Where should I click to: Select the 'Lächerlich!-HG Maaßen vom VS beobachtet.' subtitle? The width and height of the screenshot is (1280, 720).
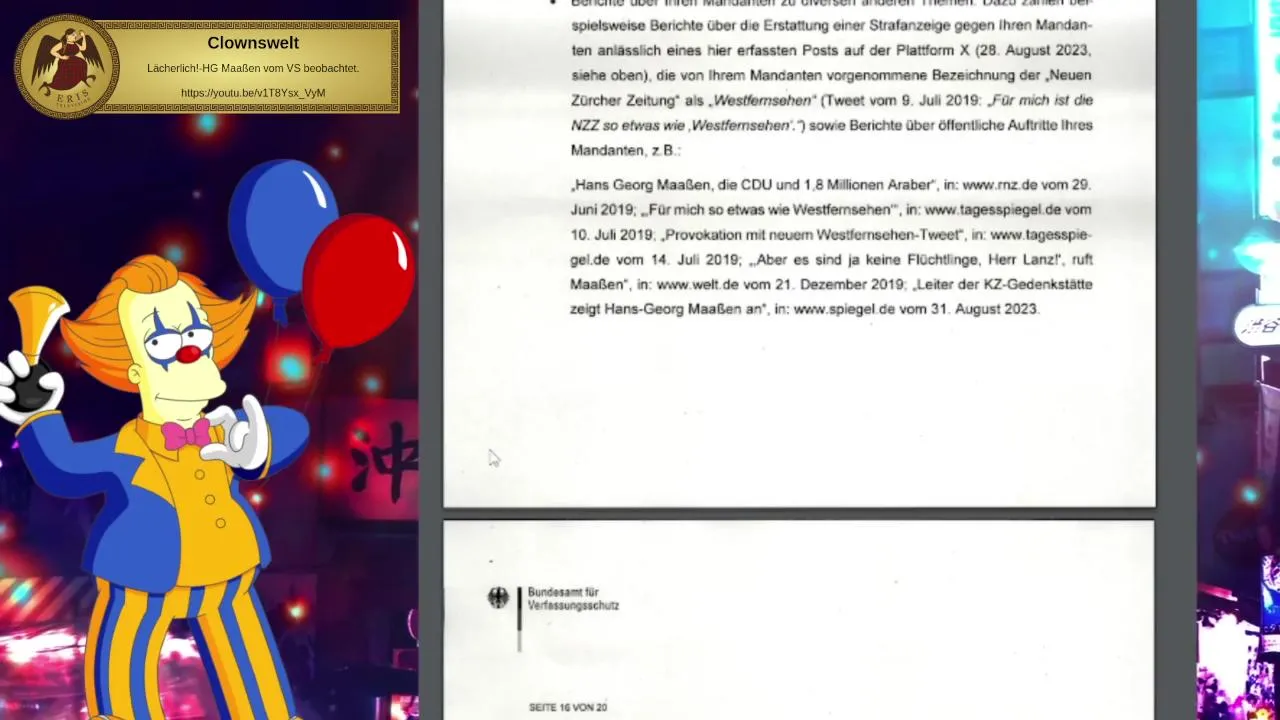[253, 68]
